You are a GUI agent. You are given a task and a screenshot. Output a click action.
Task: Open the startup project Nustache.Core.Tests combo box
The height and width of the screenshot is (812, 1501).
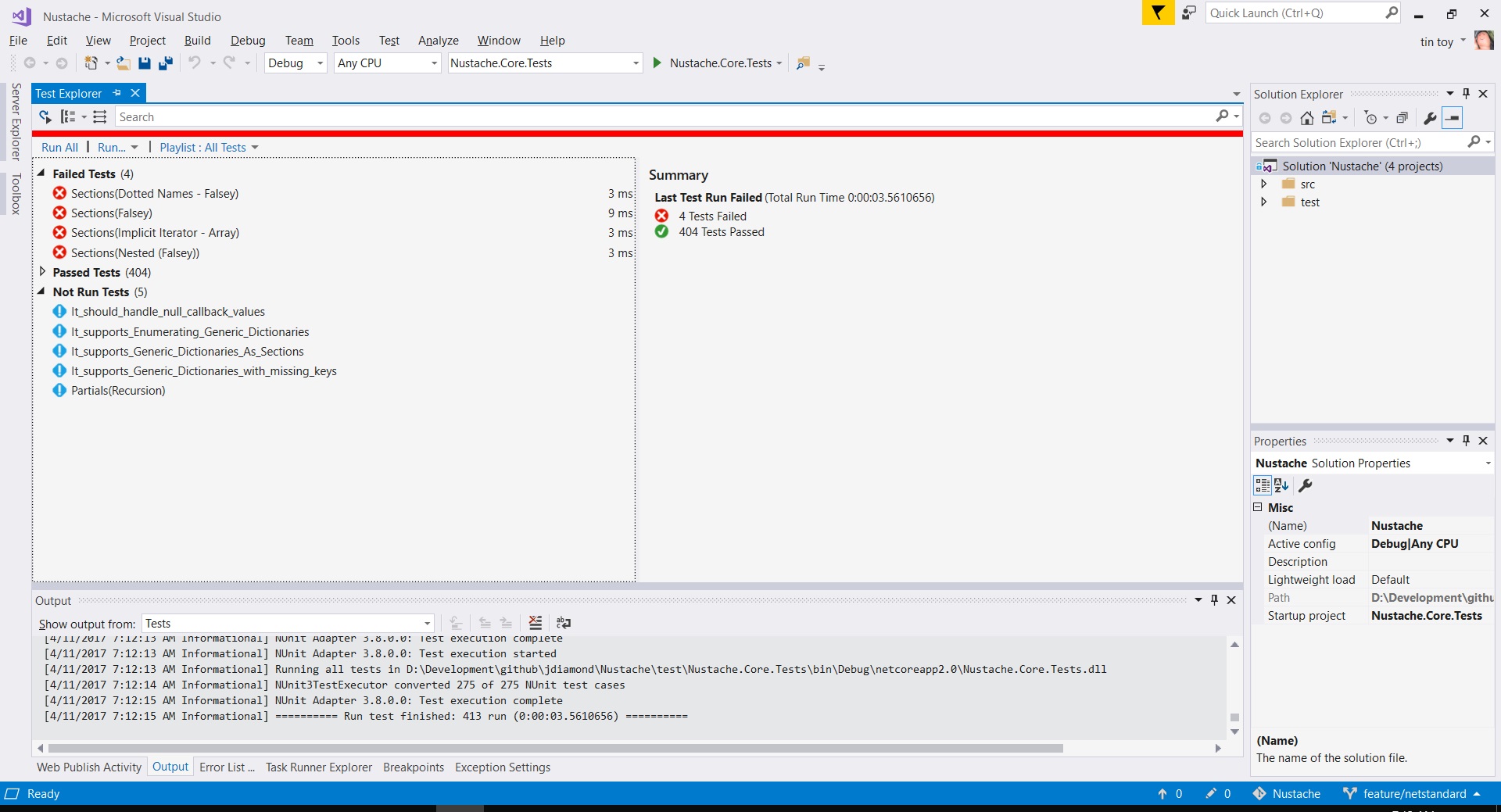pyautogui.click(x=545, y=63)
